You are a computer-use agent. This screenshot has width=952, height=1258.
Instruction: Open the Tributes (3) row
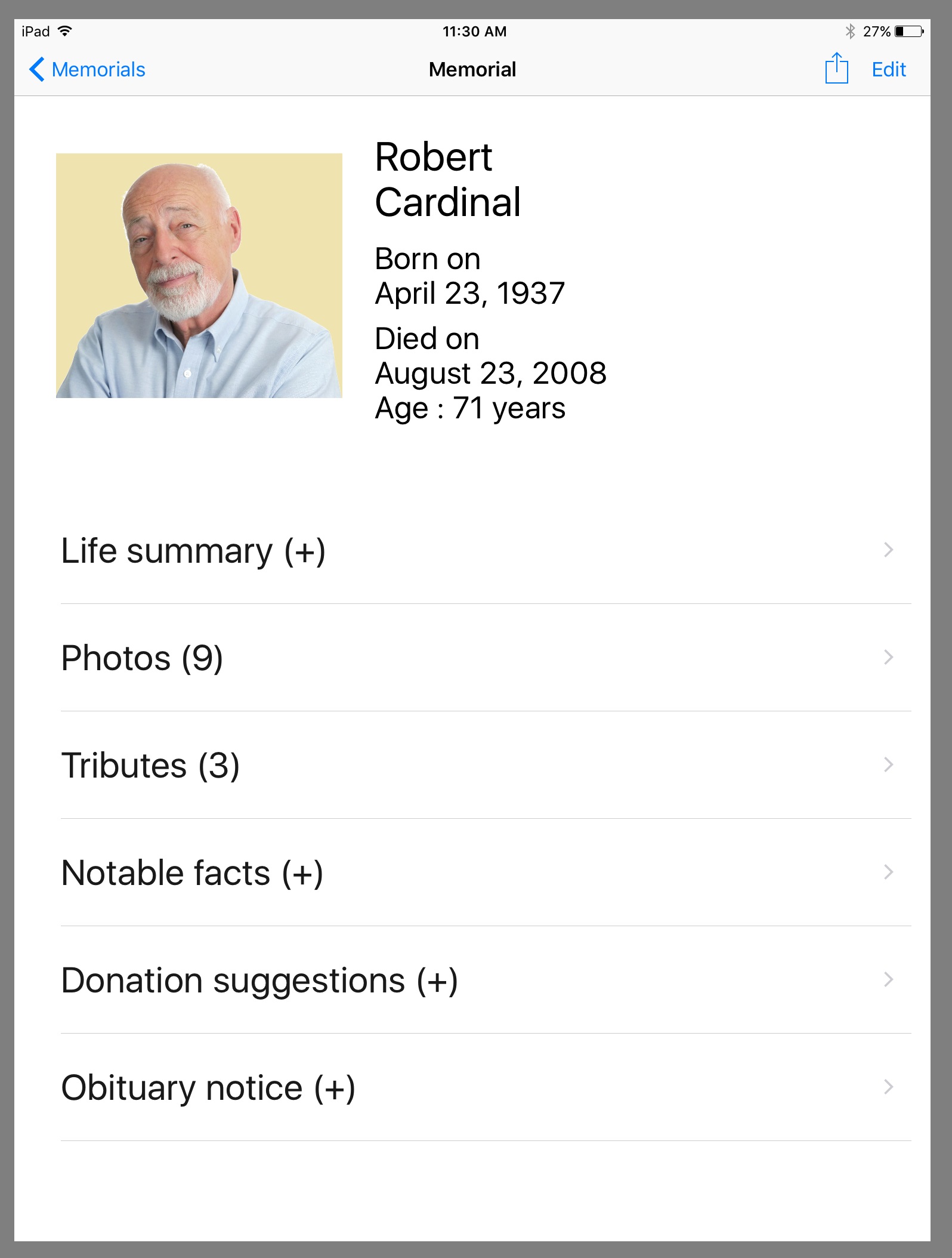click(150, 765)
